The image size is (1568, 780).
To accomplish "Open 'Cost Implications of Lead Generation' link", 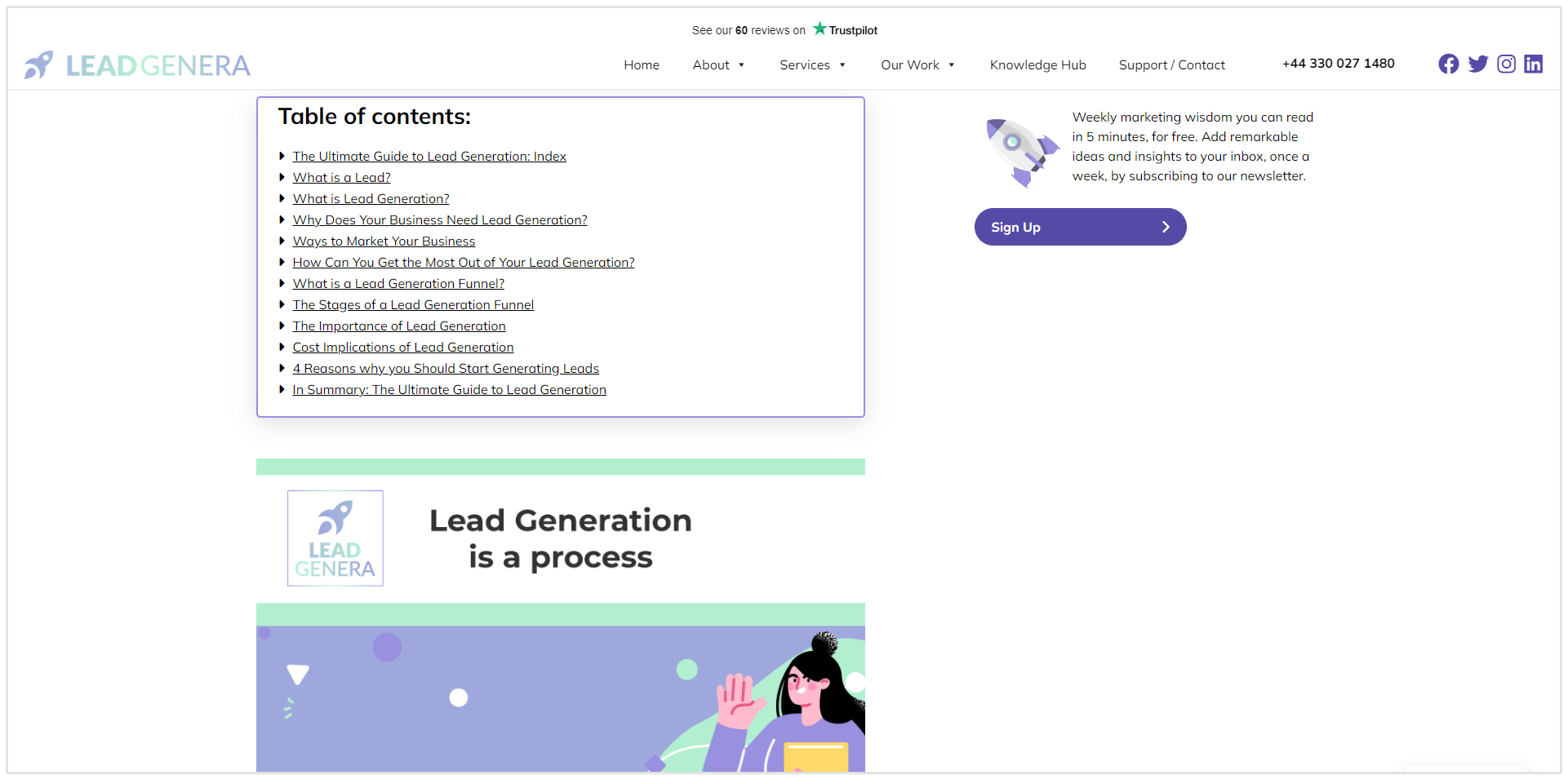I will 403,348.
